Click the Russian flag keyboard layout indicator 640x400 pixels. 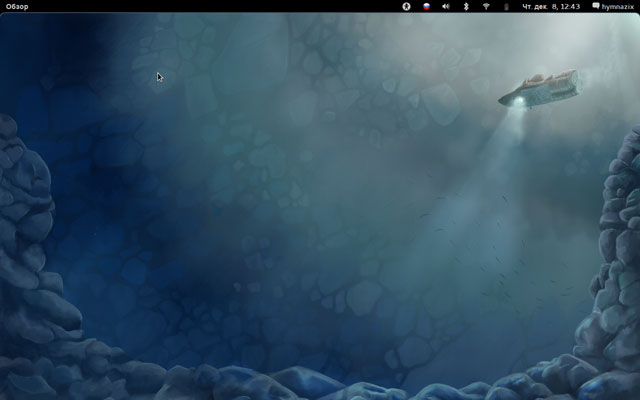(x=427, y=7)
